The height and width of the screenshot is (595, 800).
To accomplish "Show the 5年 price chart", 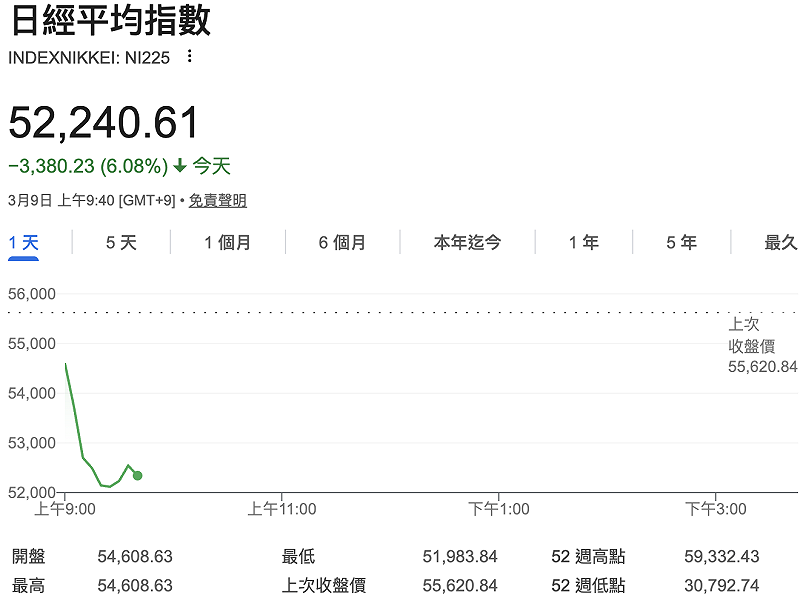I will pos(679,242).
